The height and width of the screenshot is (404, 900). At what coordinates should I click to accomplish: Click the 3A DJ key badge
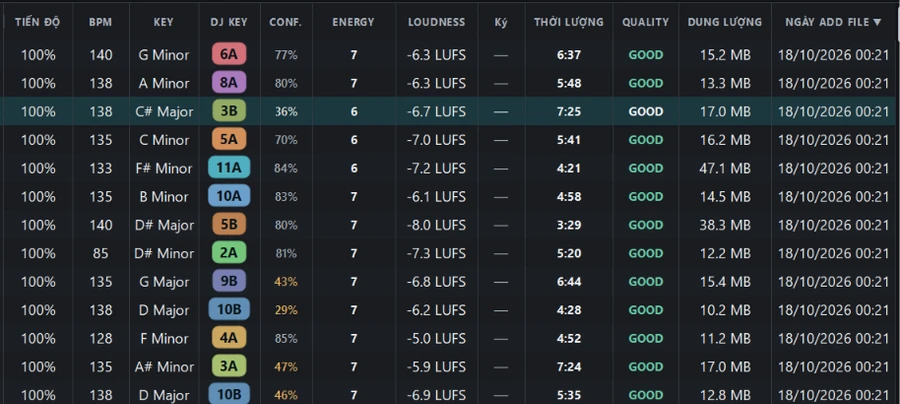(x=229, y=366)
